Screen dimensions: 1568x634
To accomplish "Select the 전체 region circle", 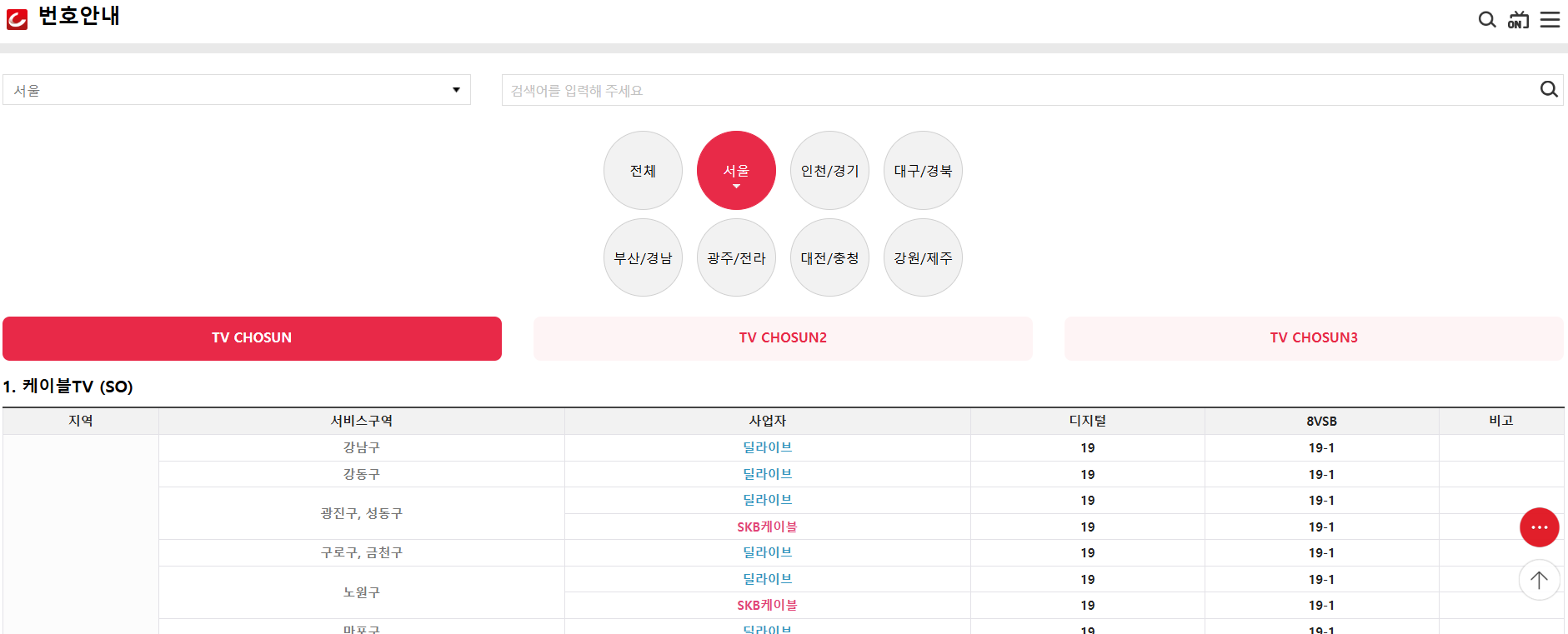I will click(643, 171).
